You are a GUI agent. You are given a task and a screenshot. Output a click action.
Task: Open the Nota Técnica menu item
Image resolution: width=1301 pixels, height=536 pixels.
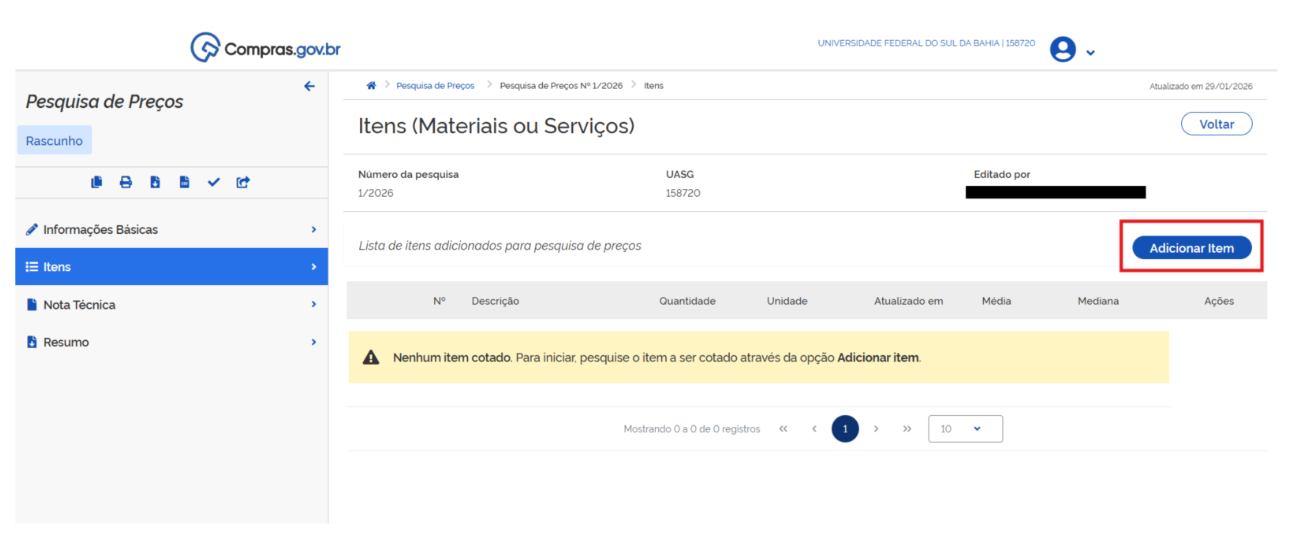[80, 305]
